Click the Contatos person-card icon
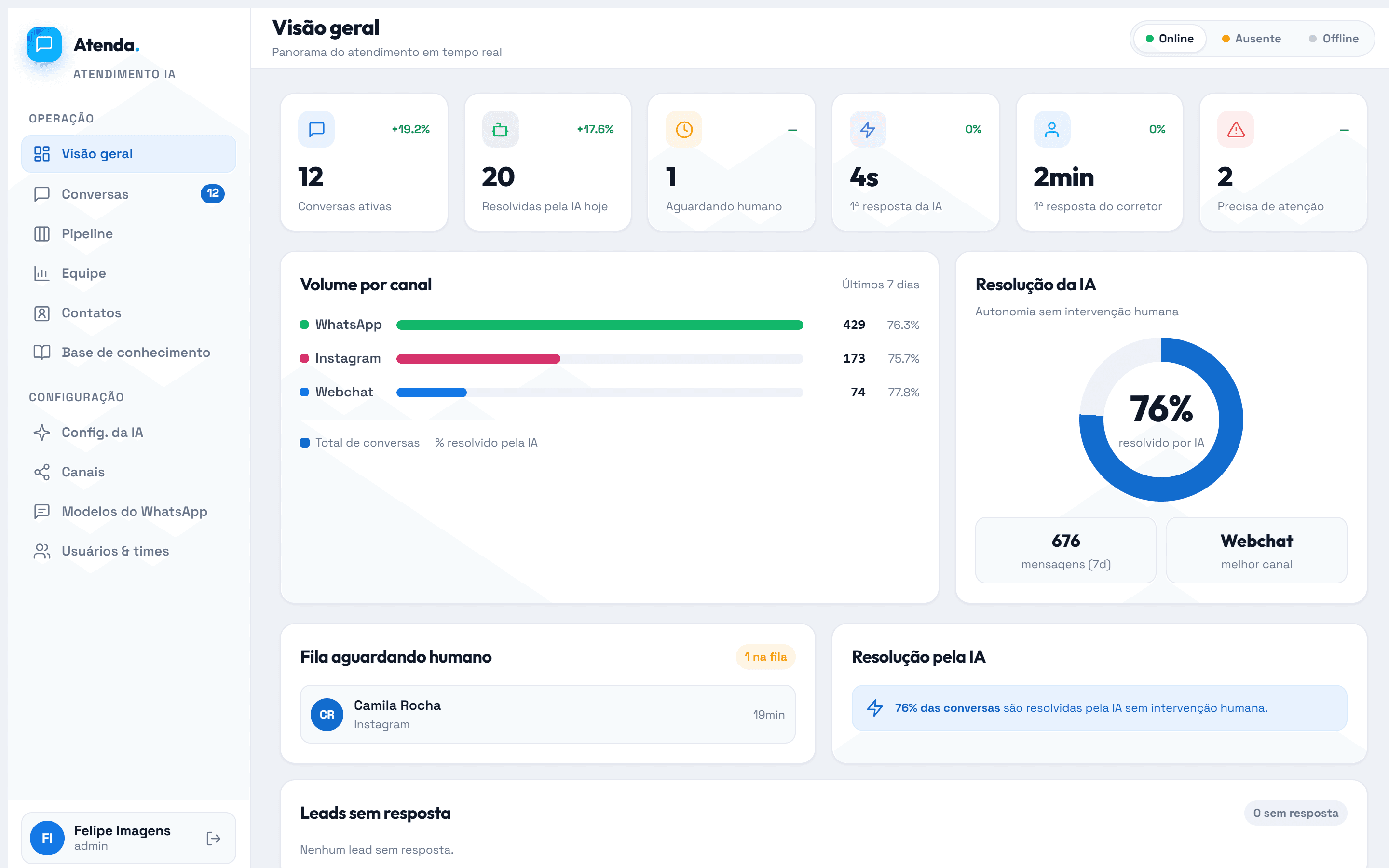This screenshot has width=1389, height=868. tap(42, 313)
